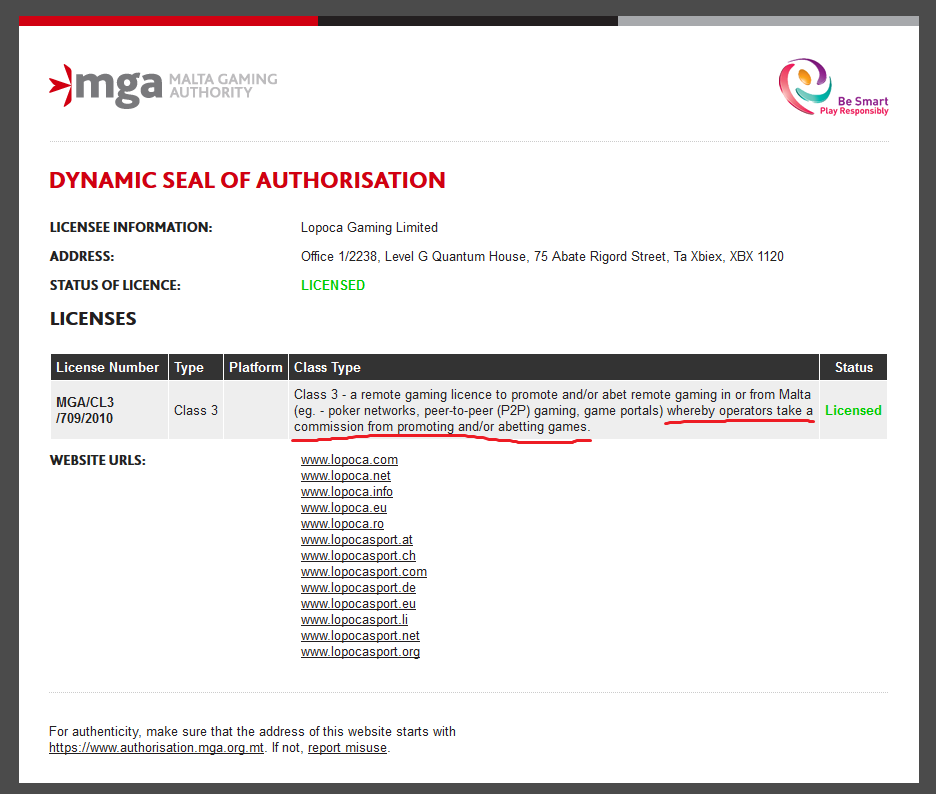Click the report misuse link

pos(347,747)
